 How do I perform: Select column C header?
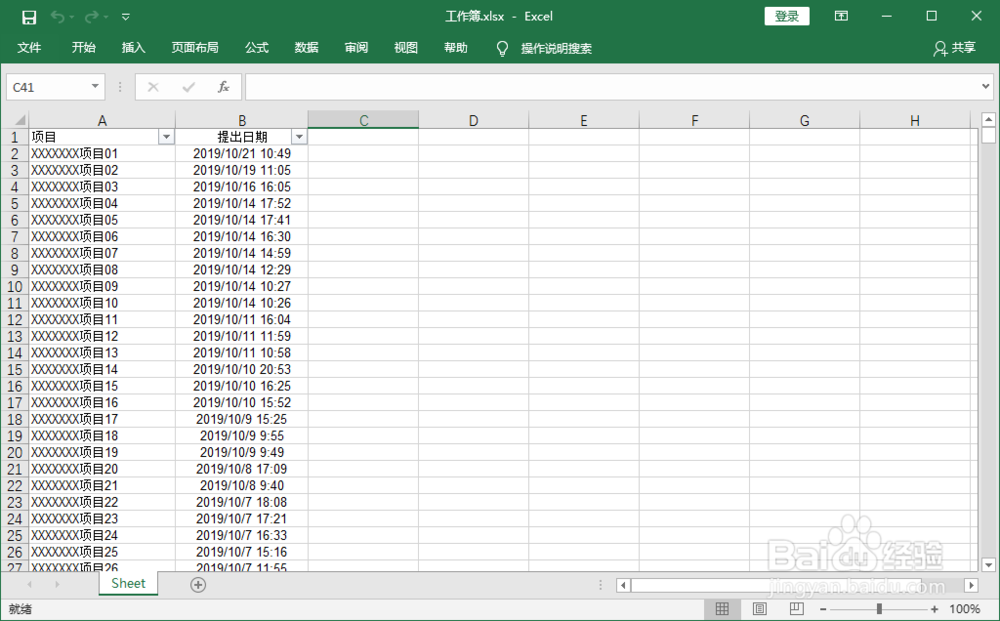[364, 120]
